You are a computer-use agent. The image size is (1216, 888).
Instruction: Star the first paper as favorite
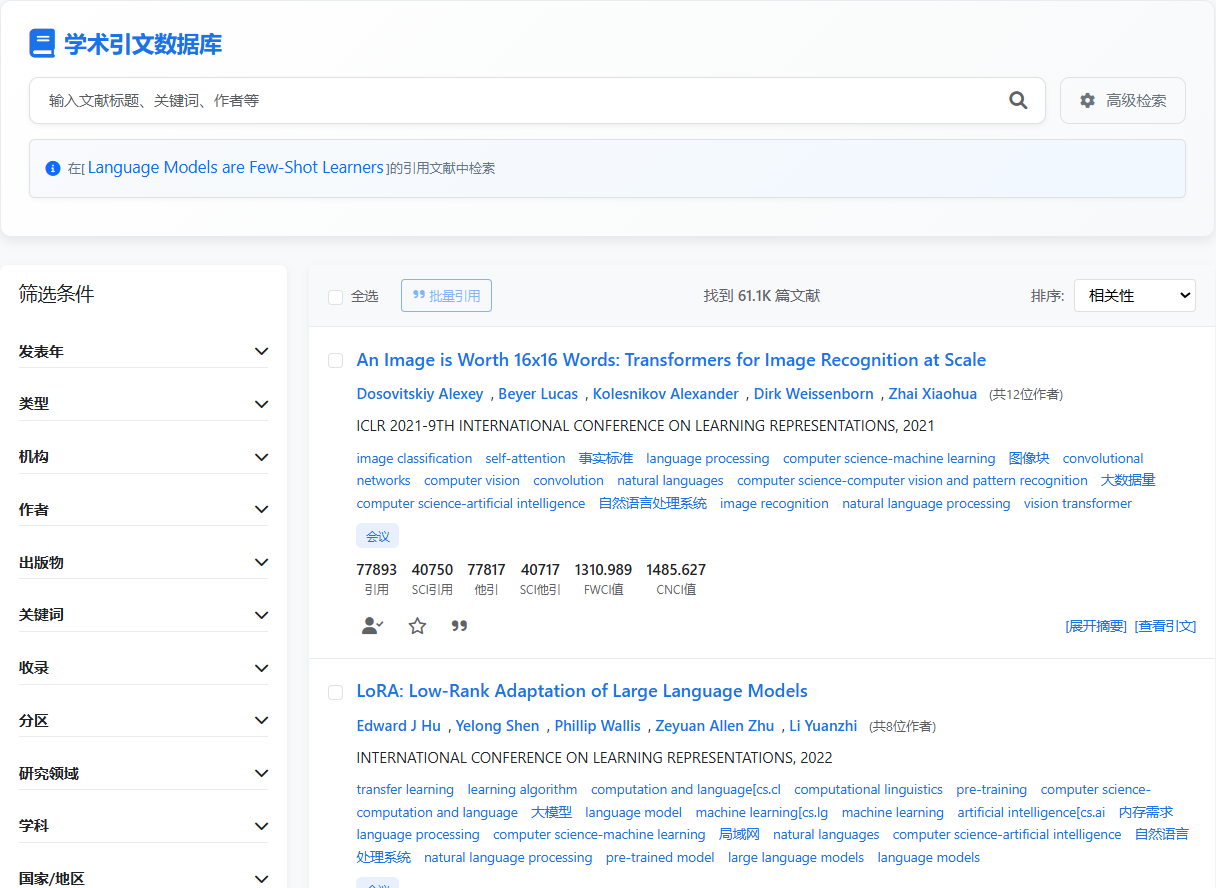click(417, 626)
